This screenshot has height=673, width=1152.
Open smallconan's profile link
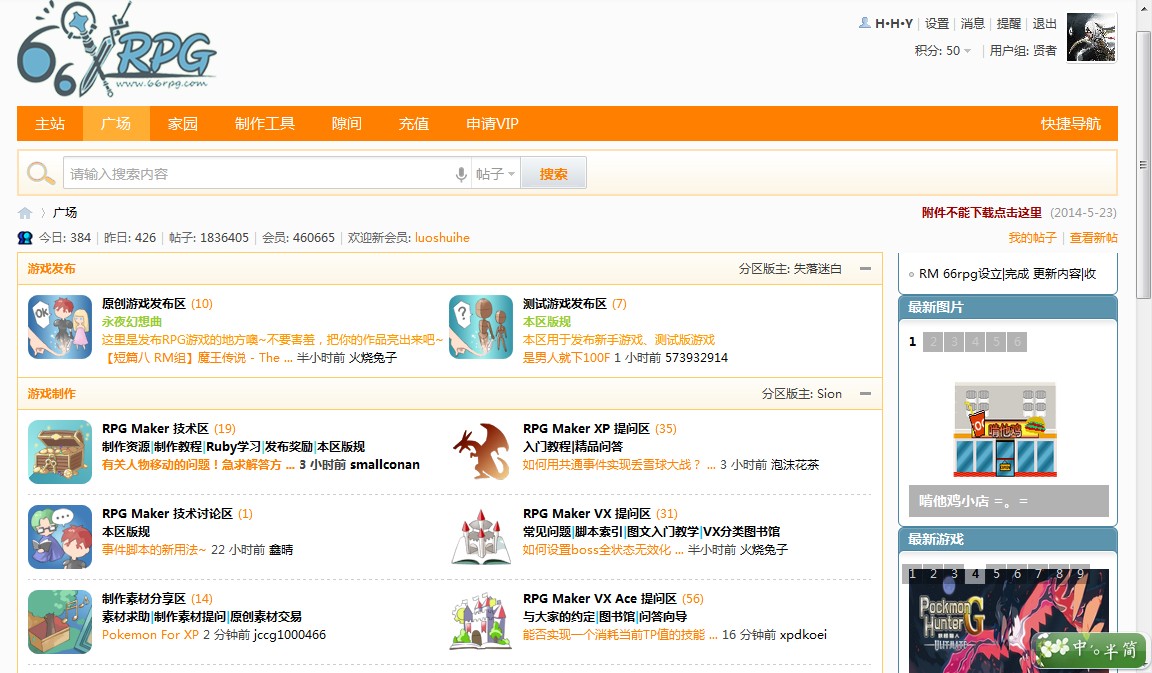385,464
